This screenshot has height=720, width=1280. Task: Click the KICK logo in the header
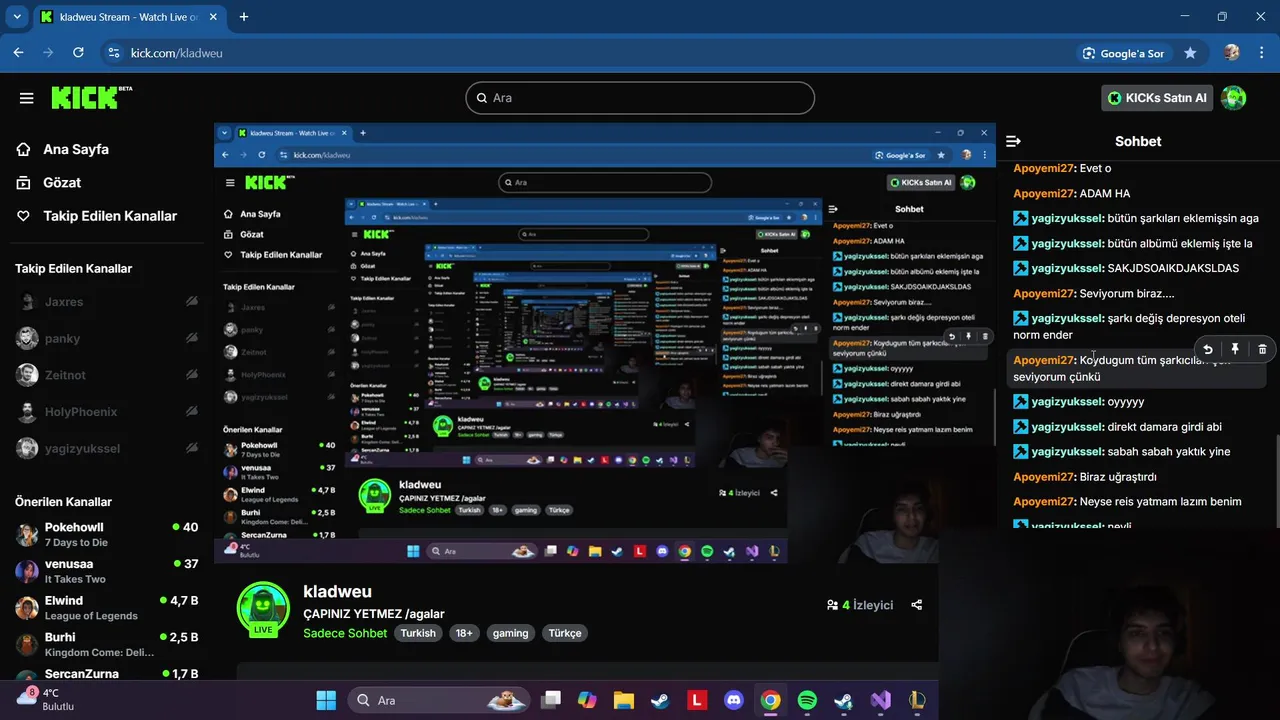91,97
